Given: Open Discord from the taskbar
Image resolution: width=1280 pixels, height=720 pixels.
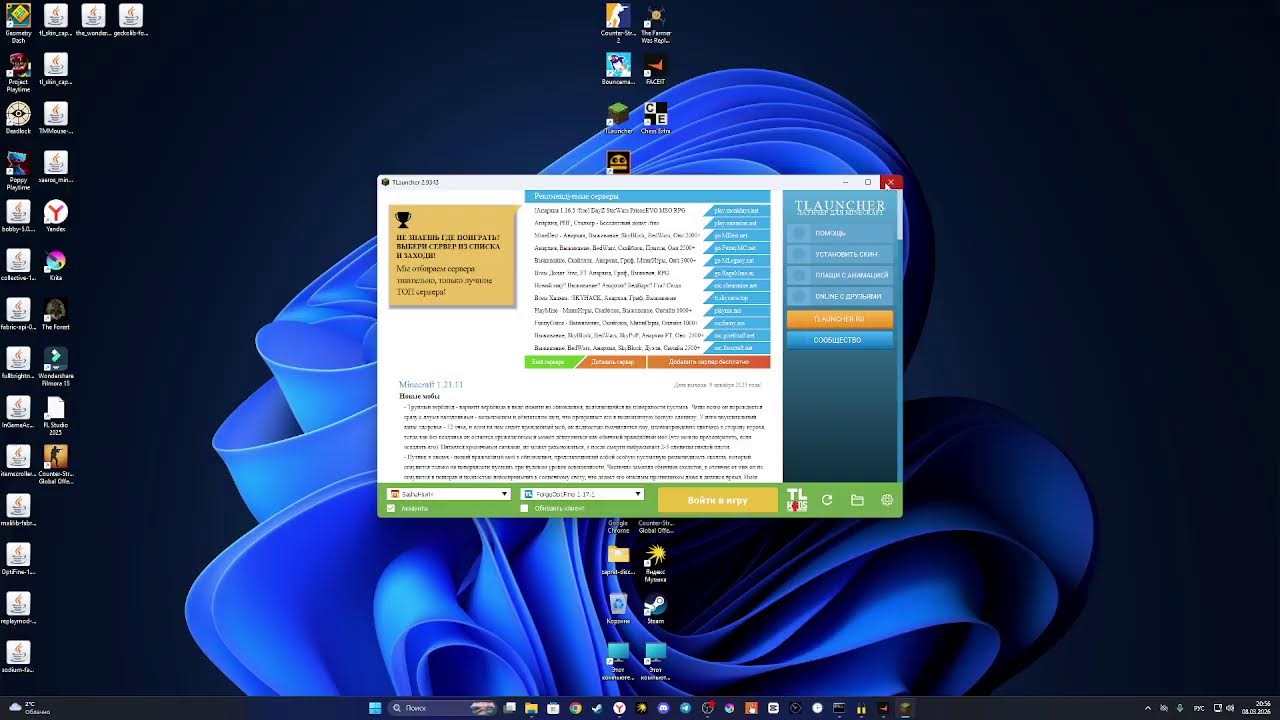Looking at the screenshot, I should coord(663,708).
